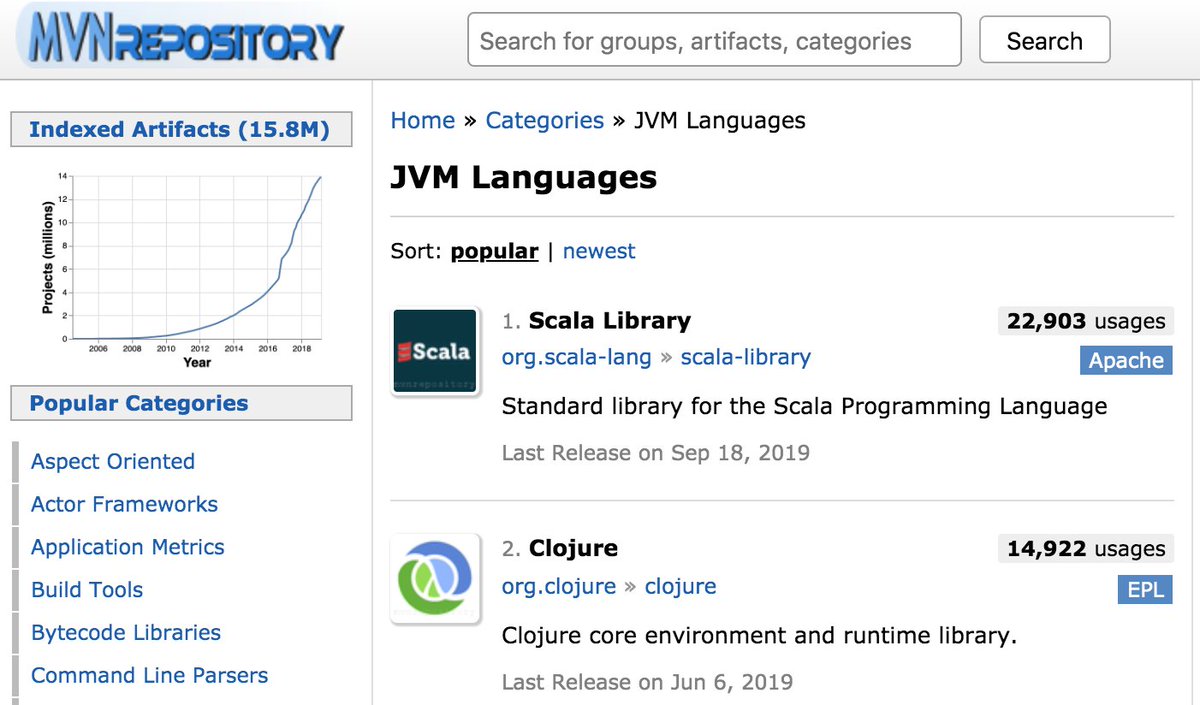Click Indexed Artifacts (15.8M) header
1200x705 pixels.
(x=181, y=129)
